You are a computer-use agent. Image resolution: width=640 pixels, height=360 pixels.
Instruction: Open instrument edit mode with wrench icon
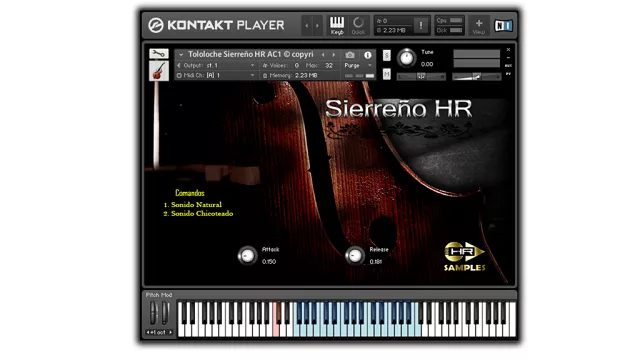159,53
